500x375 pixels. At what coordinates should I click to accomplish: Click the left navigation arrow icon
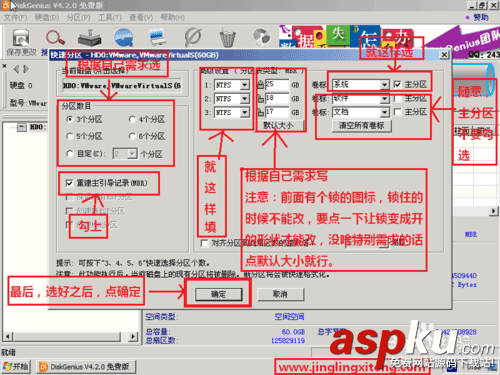click(16, 69)
